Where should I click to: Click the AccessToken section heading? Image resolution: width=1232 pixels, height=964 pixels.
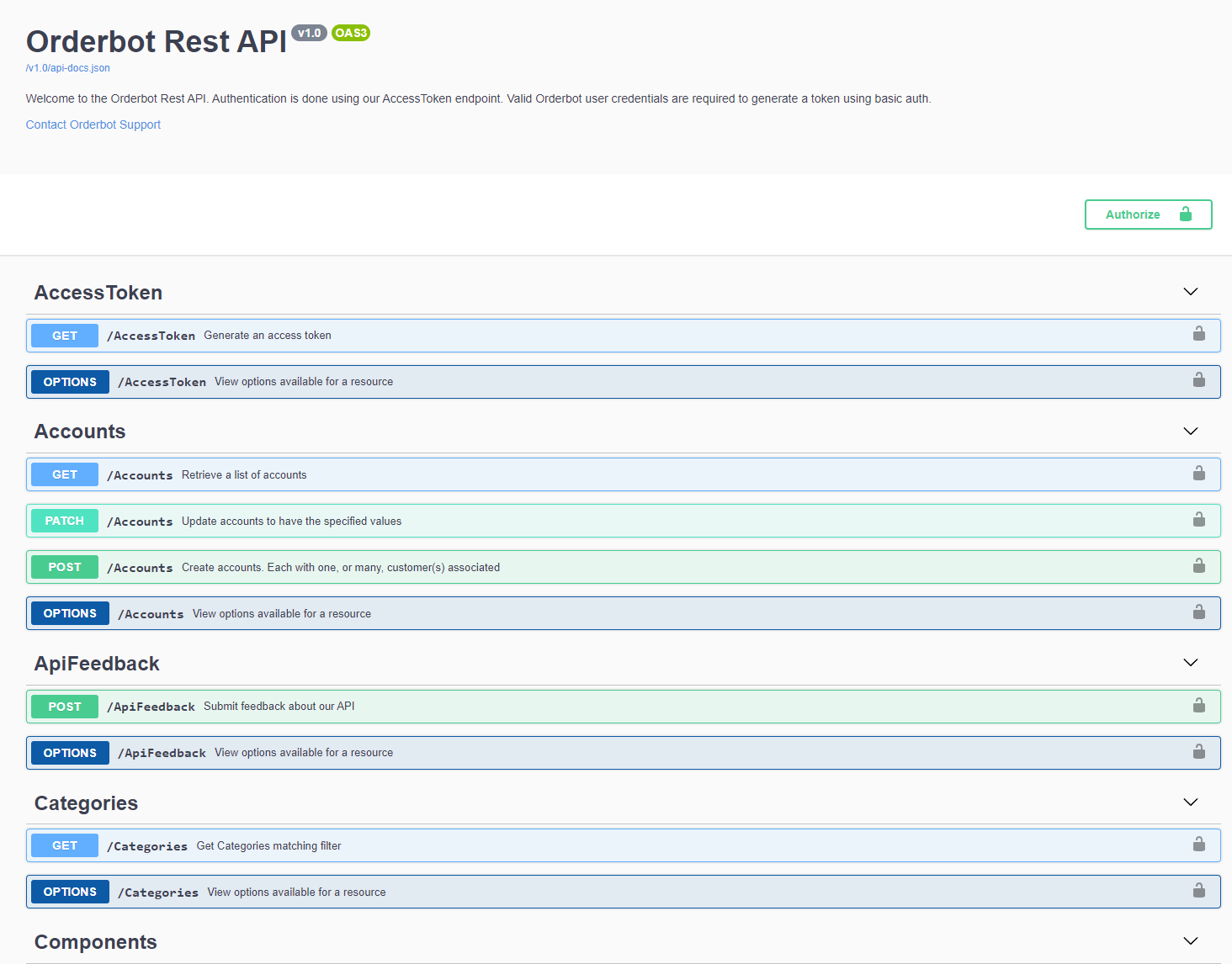pos(98,293)
